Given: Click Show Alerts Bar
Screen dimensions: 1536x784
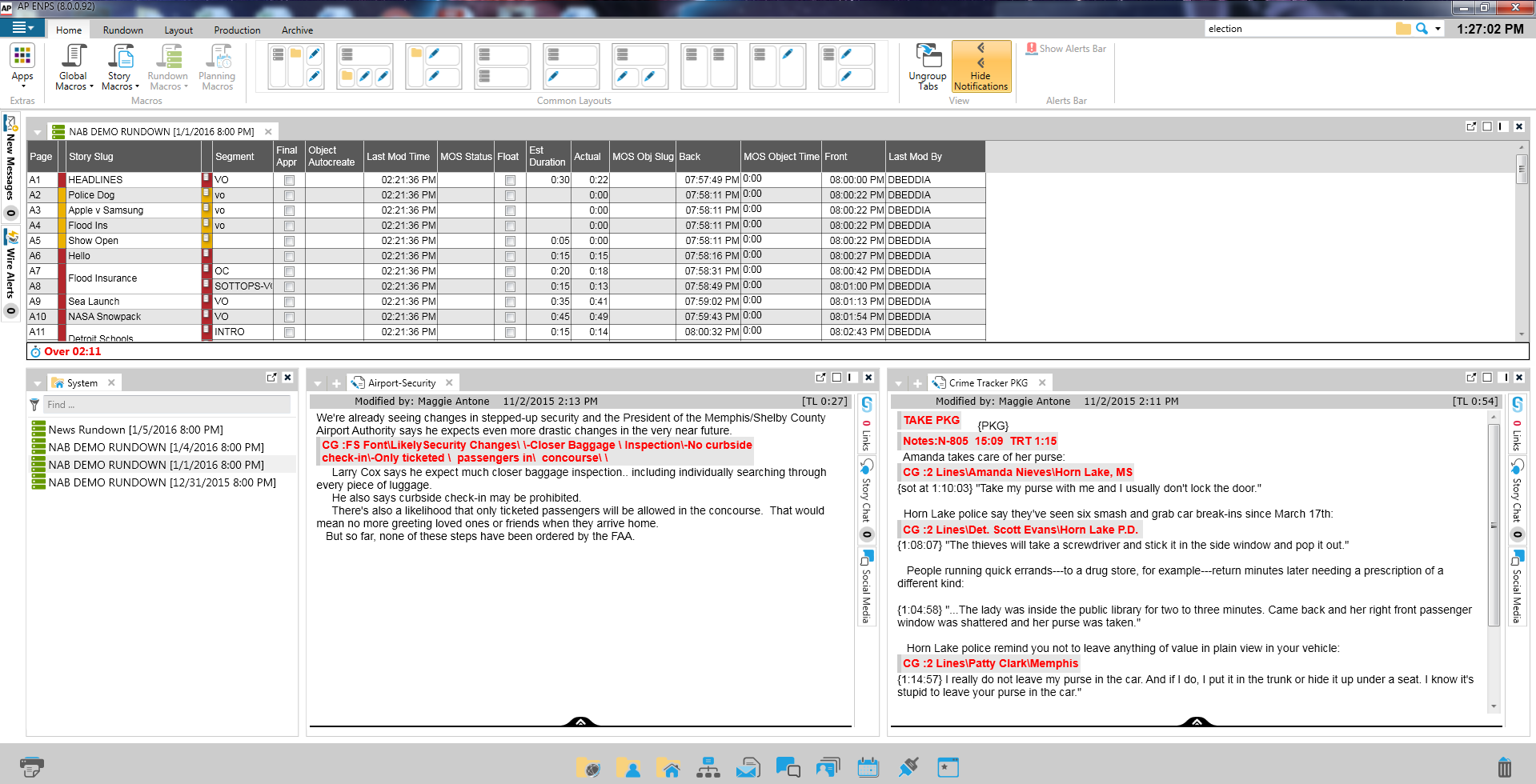Looking at the screenshot, I should pyautogui.click(x=1066, y=49).
